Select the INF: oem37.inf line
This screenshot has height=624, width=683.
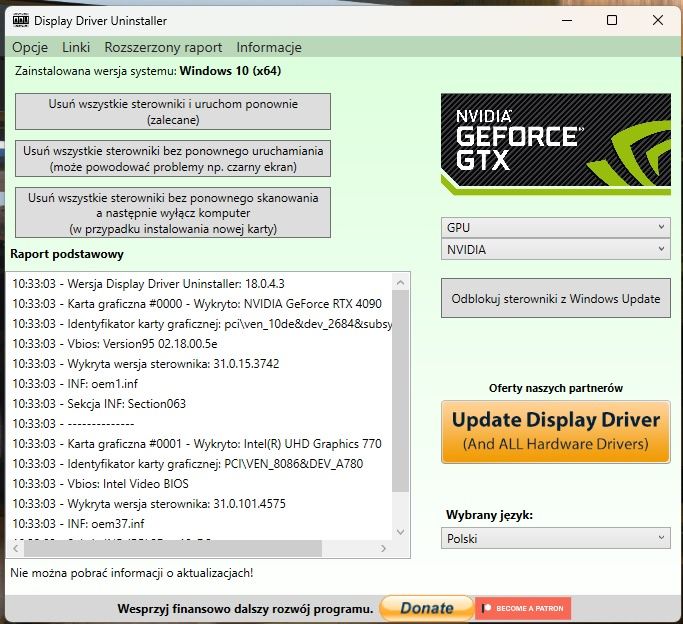78,524
